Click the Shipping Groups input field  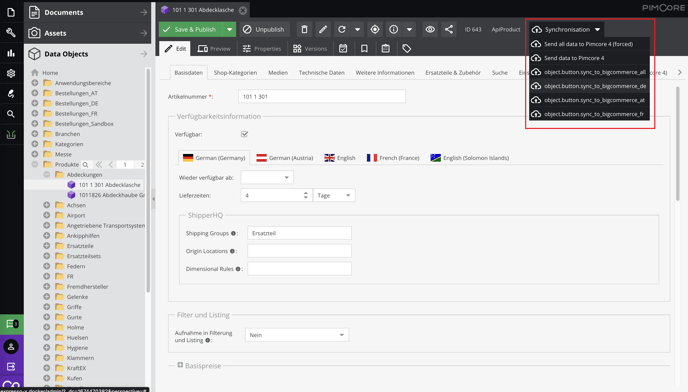pyautogui.click(x=299, y=234)
